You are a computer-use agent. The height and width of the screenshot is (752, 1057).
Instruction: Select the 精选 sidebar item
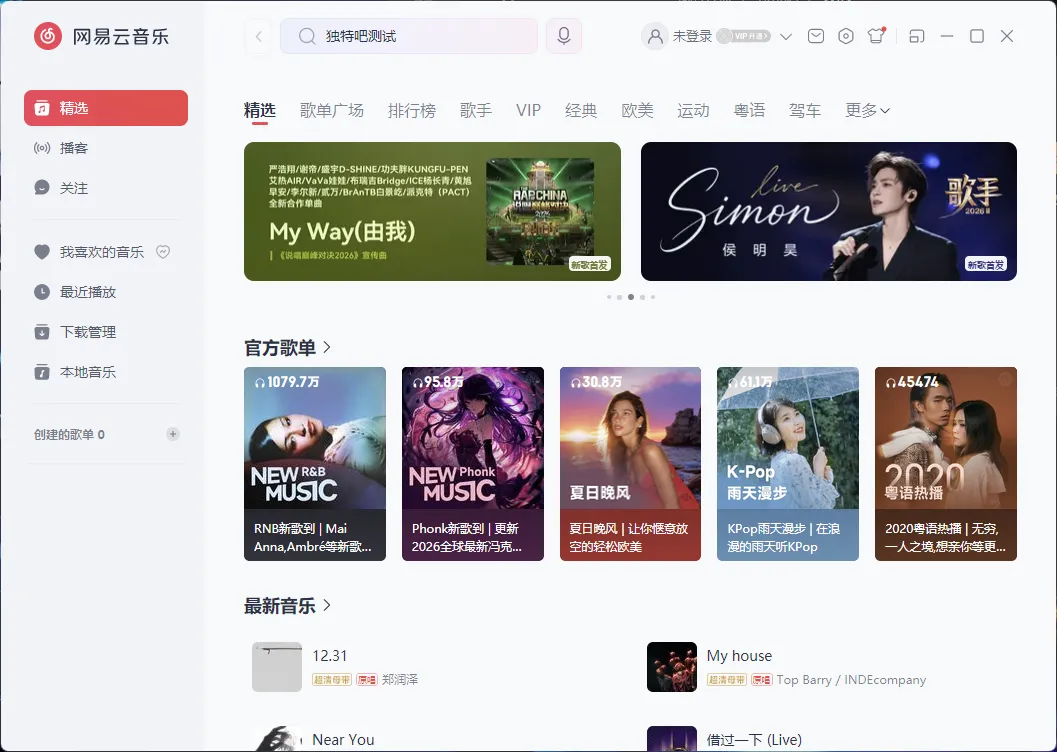pos(106,108)
